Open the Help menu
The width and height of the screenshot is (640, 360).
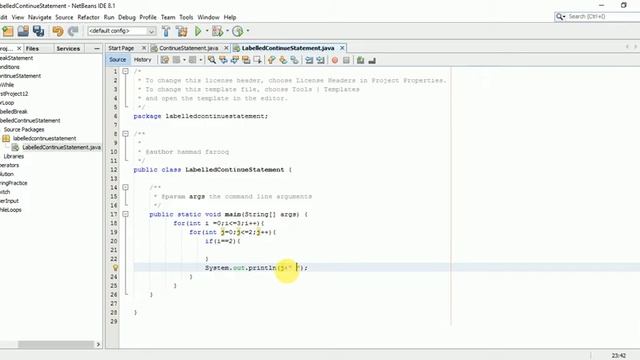[x=230, y=17]
